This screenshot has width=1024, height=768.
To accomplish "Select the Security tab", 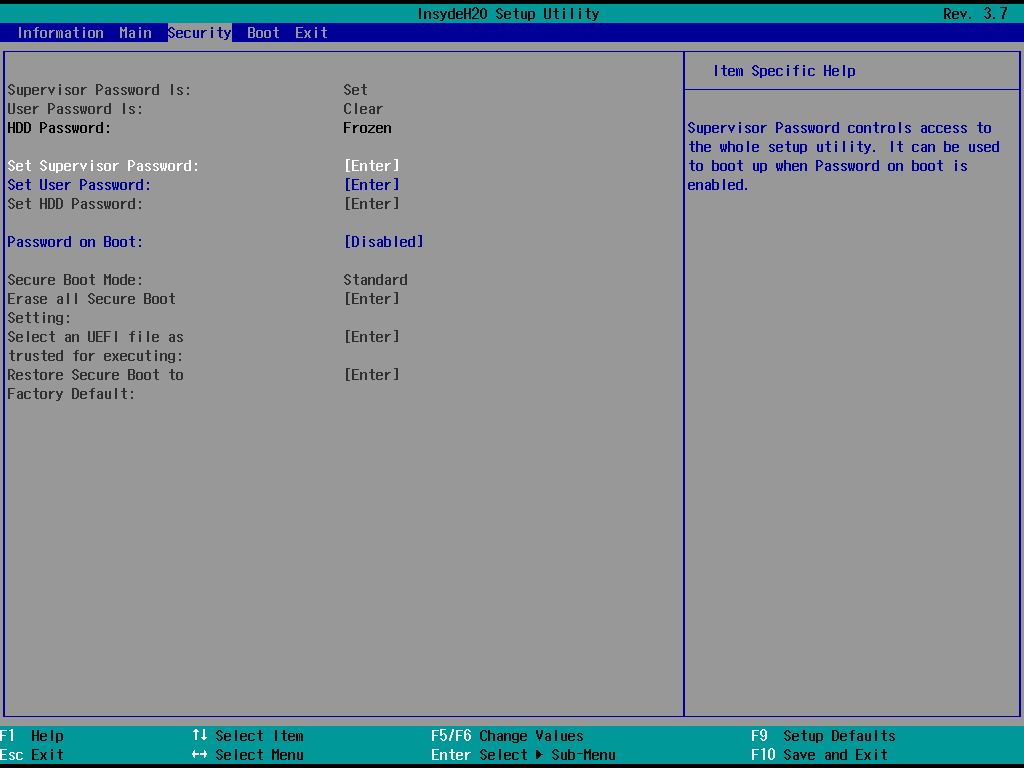I will coord(200,33).
